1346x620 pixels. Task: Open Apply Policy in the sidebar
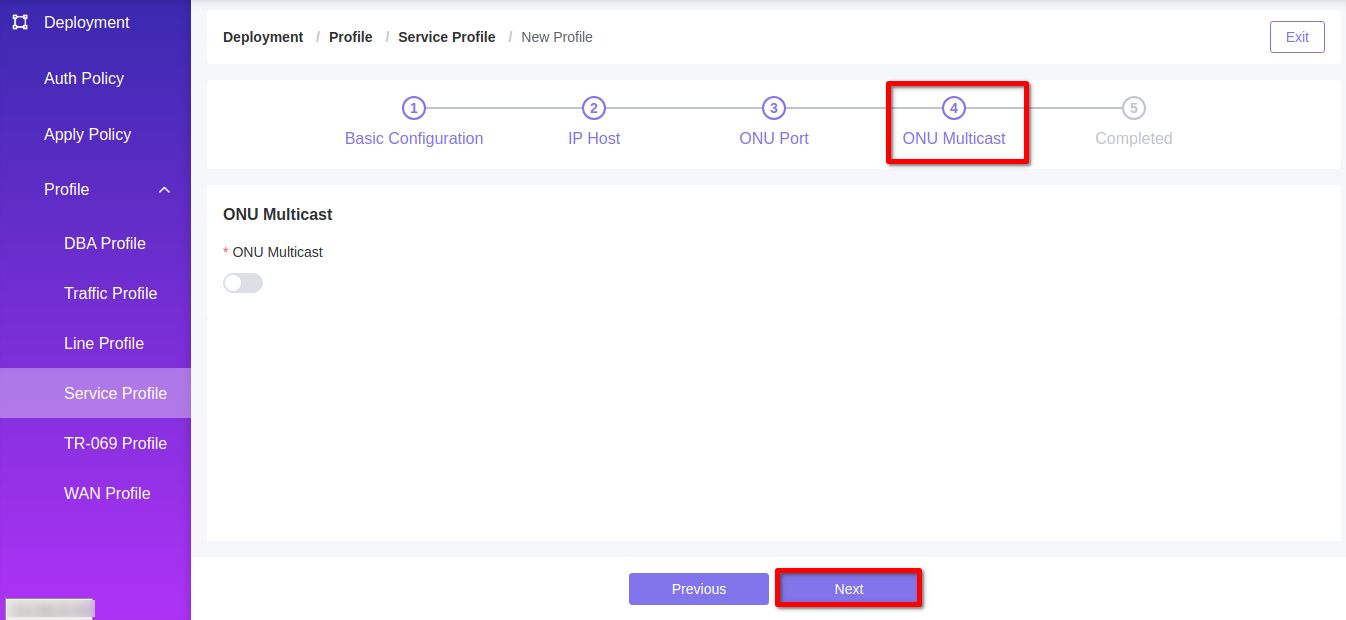(x=87, y=134)
